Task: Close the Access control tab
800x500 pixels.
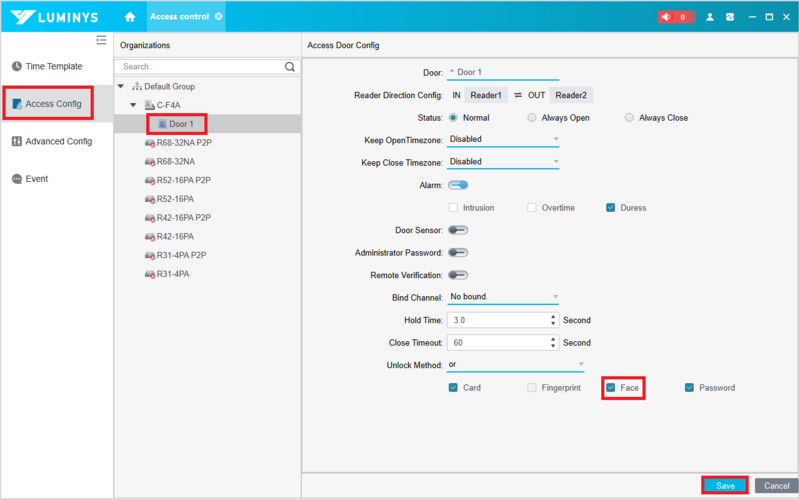Action: pos(219,16)
